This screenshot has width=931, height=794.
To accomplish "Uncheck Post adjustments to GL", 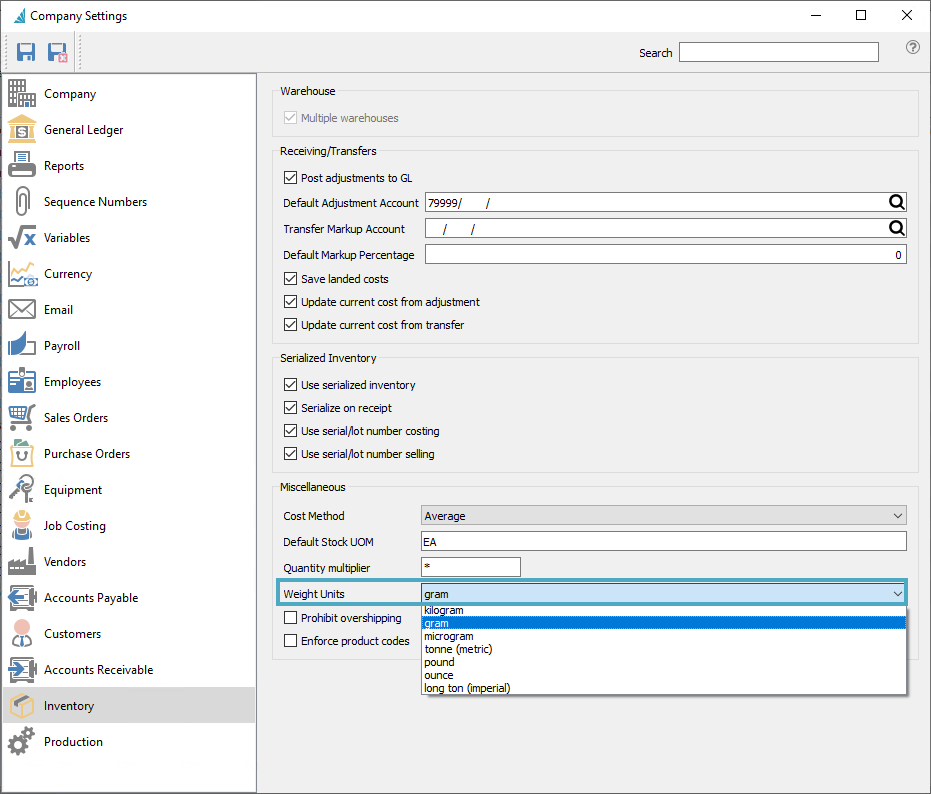I will click(x=291, y=178).
